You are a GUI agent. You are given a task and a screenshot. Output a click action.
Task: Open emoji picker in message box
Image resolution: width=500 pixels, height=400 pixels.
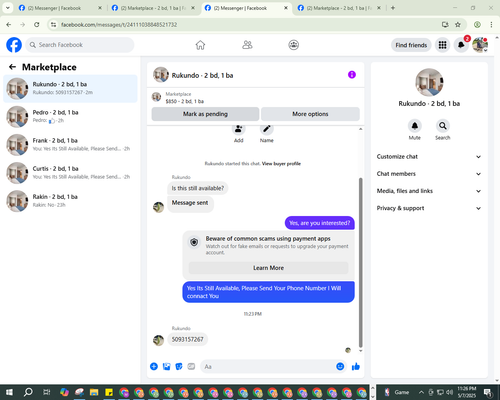pyautogui.click(x=340, y=366)
